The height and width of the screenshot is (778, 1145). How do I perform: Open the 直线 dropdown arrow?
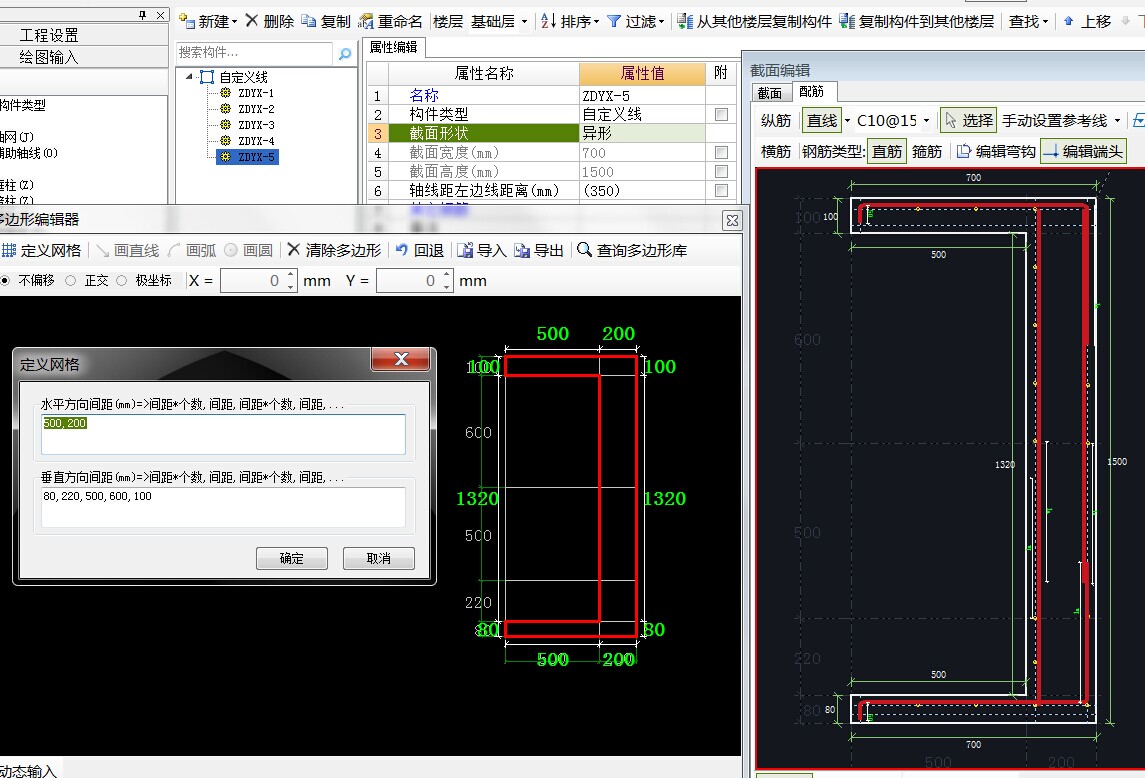(x=847, y=121)
